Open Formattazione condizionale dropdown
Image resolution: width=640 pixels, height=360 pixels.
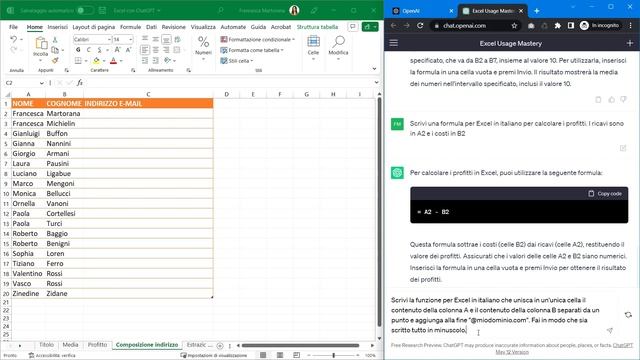tap(258, 40)
